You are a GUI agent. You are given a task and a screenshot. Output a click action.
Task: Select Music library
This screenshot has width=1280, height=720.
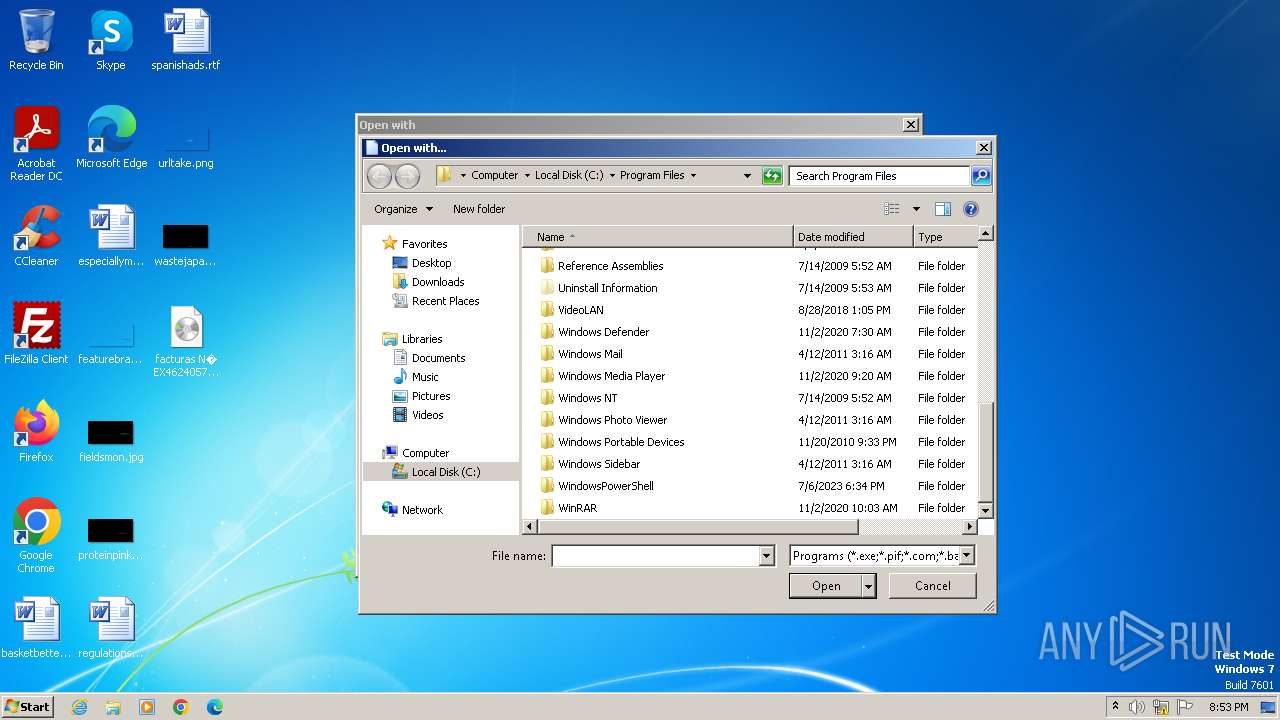pos(425,377)
